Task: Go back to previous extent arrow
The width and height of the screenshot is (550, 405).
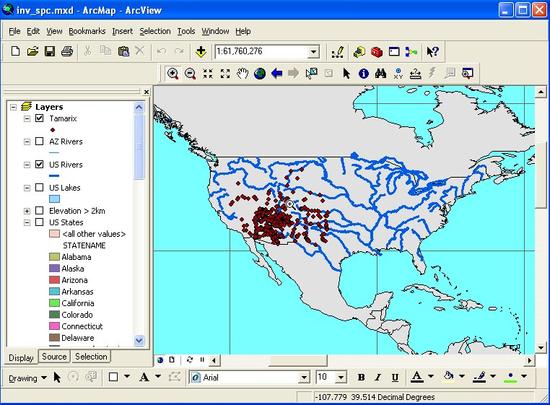Action: pos(277,73)
